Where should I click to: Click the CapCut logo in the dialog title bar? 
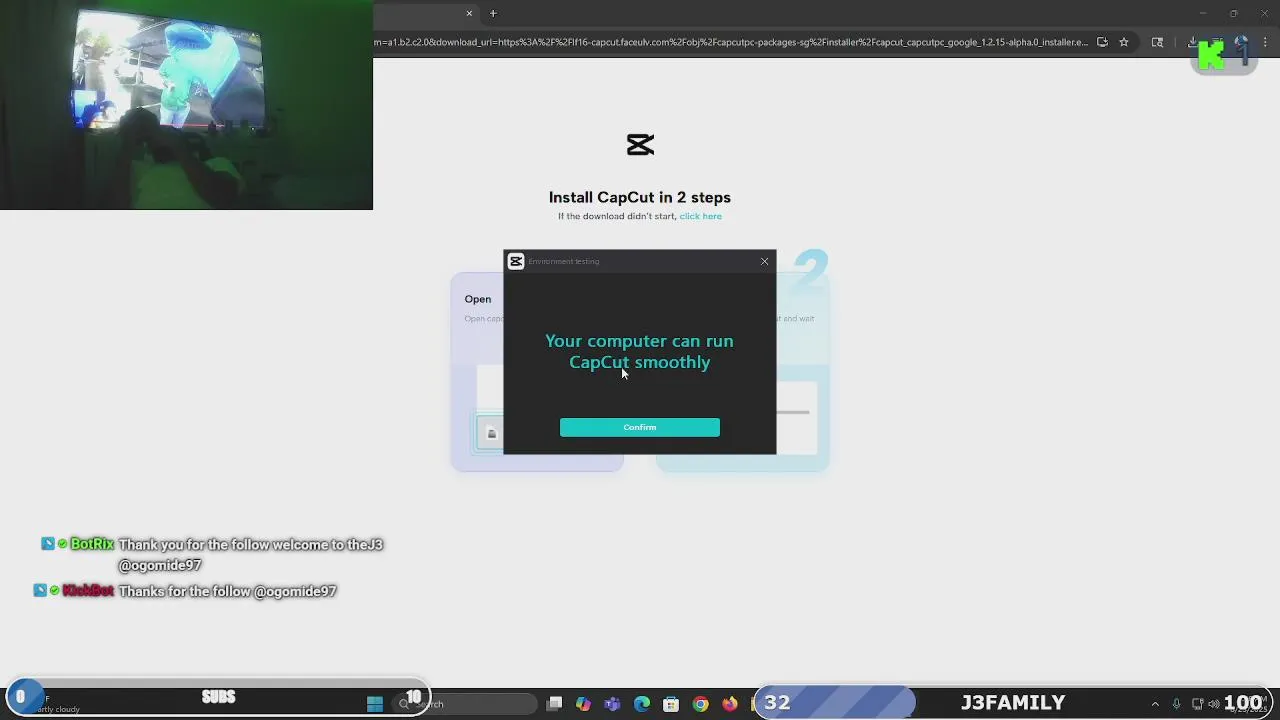[x=516, y=261]
